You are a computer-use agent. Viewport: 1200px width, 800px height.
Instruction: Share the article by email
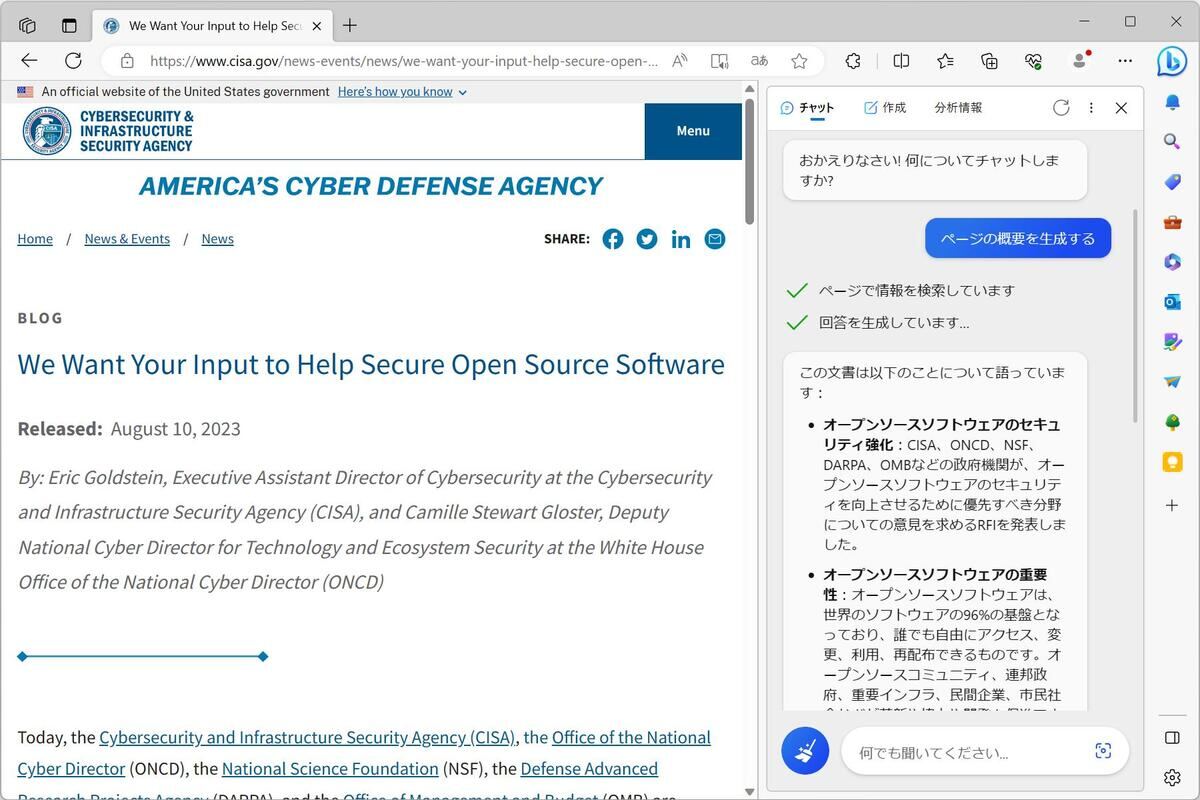[715, 239]
